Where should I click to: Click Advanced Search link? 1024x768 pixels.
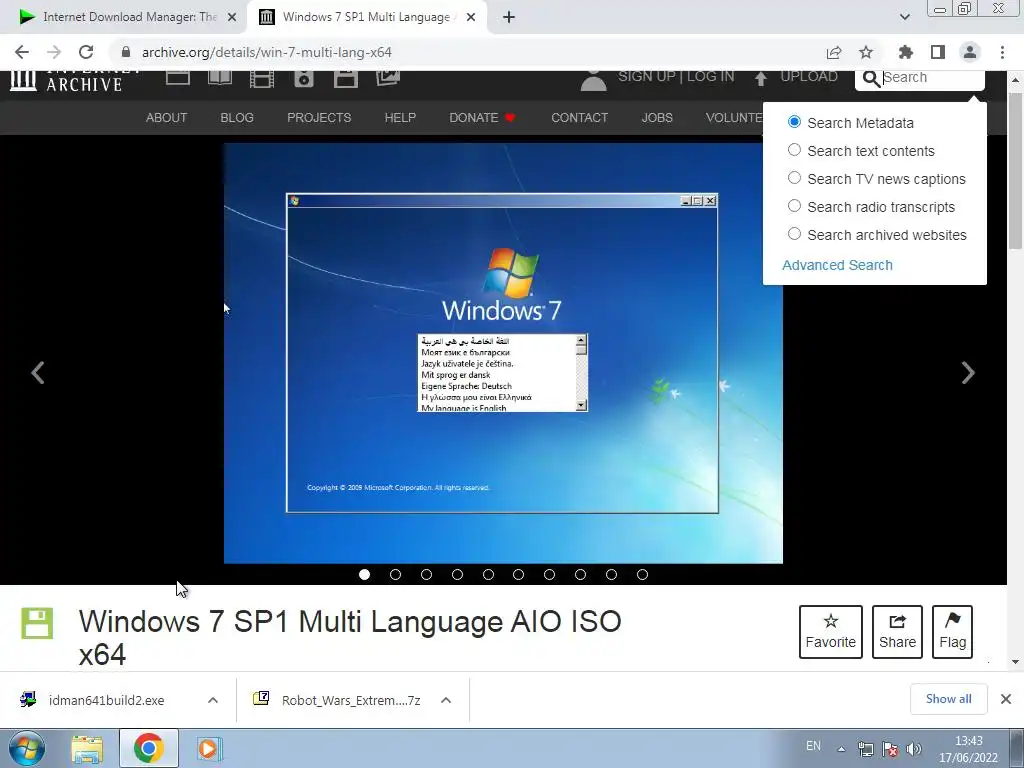point(837,265)
